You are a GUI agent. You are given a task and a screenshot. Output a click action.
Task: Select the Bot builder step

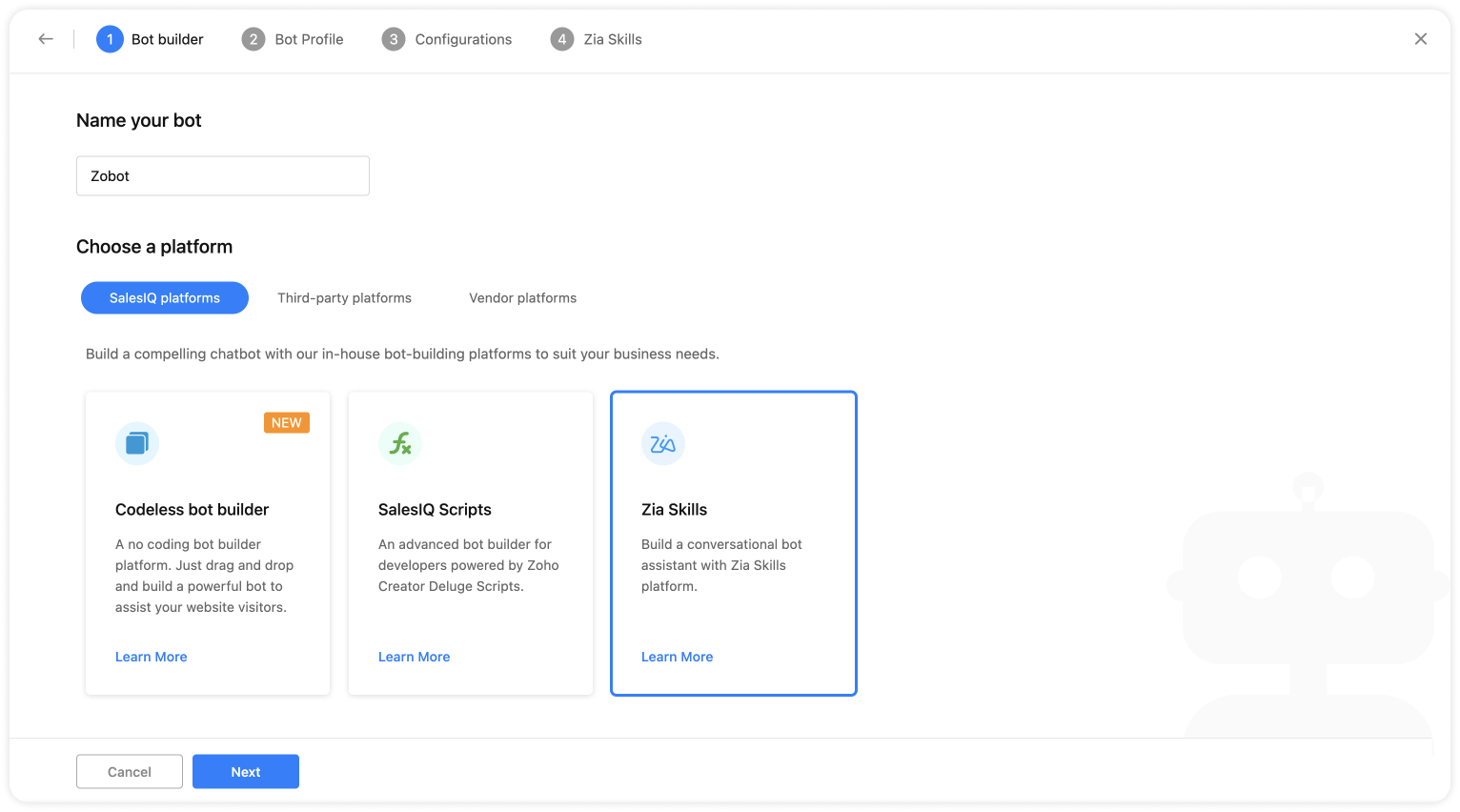(151, 39)
